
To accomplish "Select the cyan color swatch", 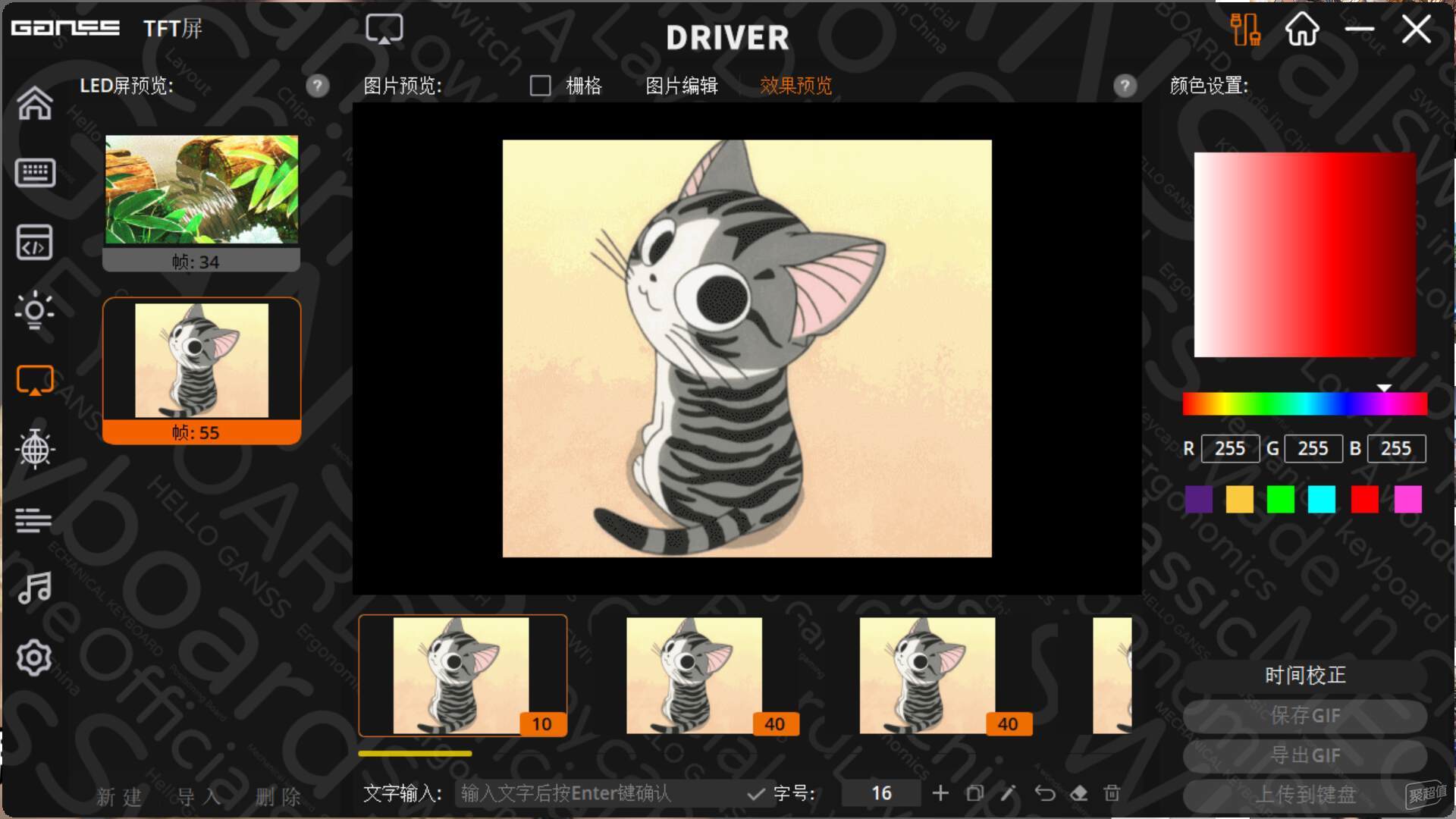I will 1322,500.
